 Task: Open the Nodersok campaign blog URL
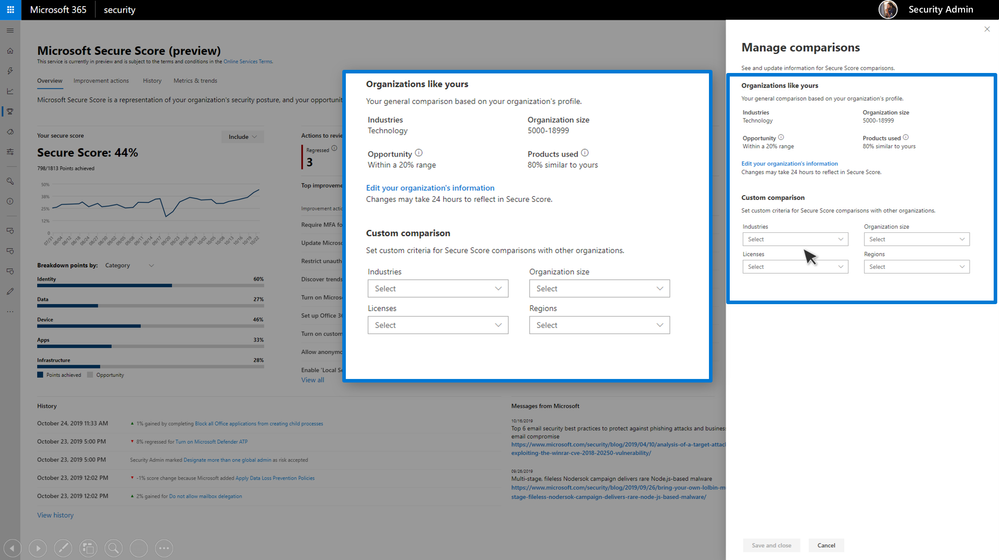(618, 492)
